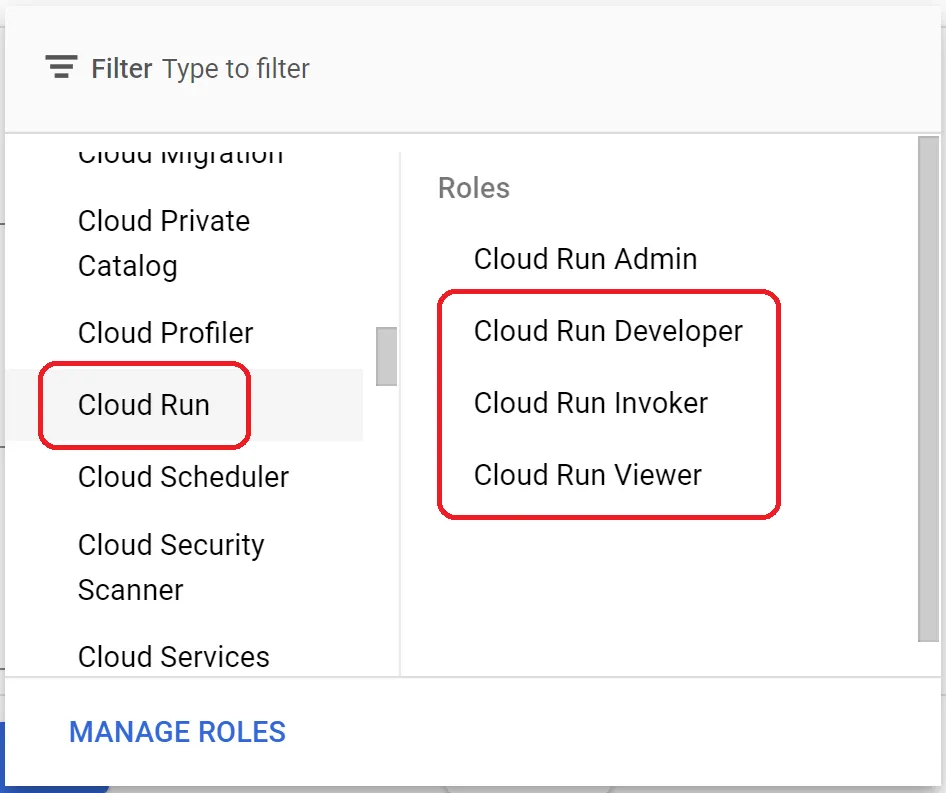Select the highlighted Cloud Run category

click(x=144, y=405)
